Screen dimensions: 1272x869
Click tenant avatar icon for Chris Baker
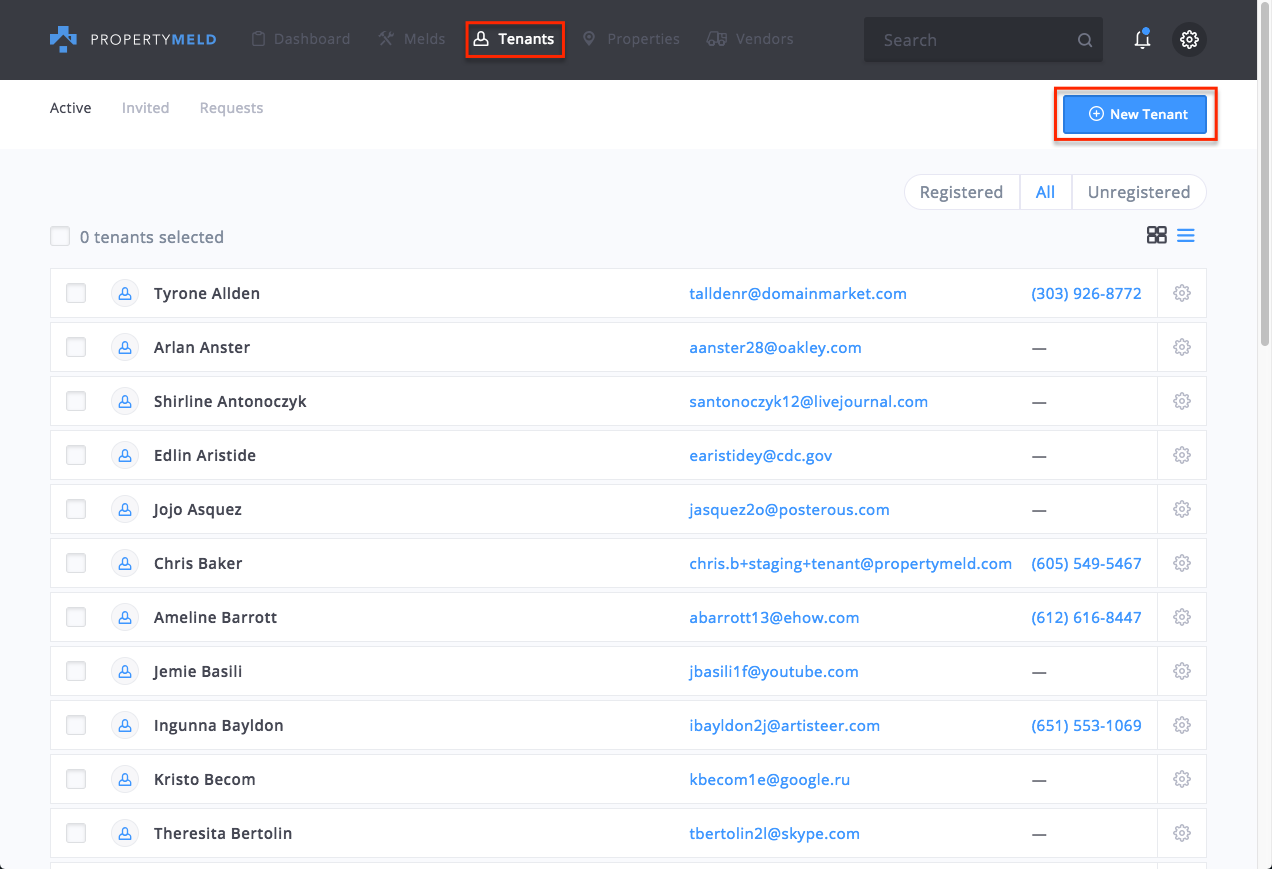point(125,563)
